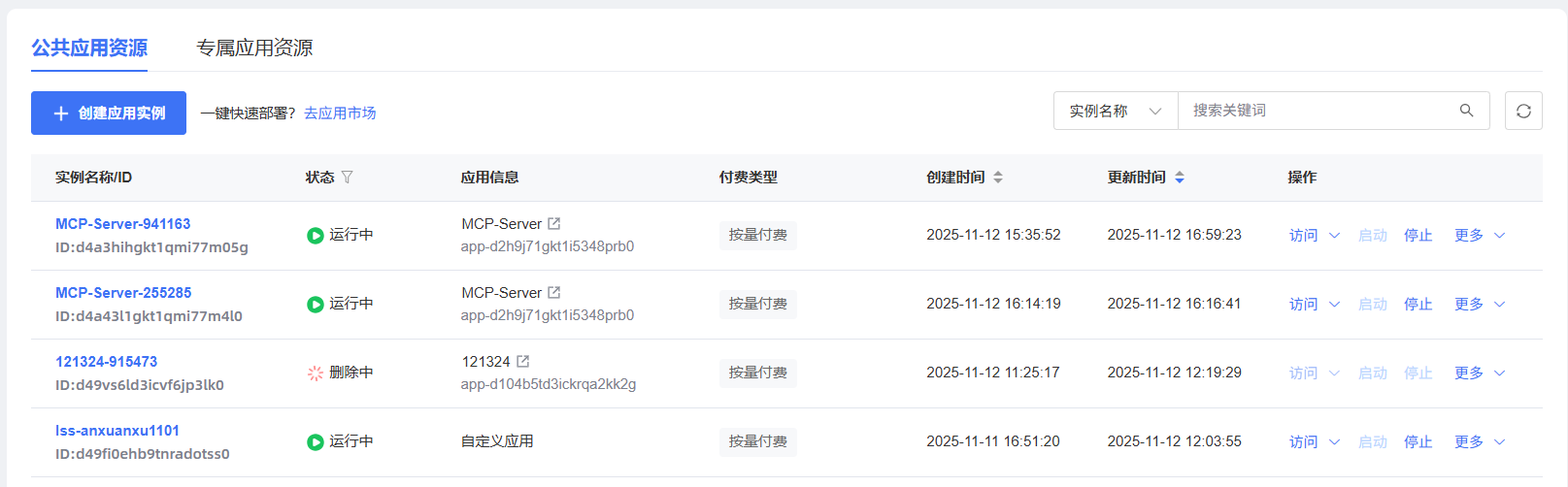Expand 更多 menu for MCP-Server-255285
Viewport: 1568px width, 487px height.
[1479, 304]
